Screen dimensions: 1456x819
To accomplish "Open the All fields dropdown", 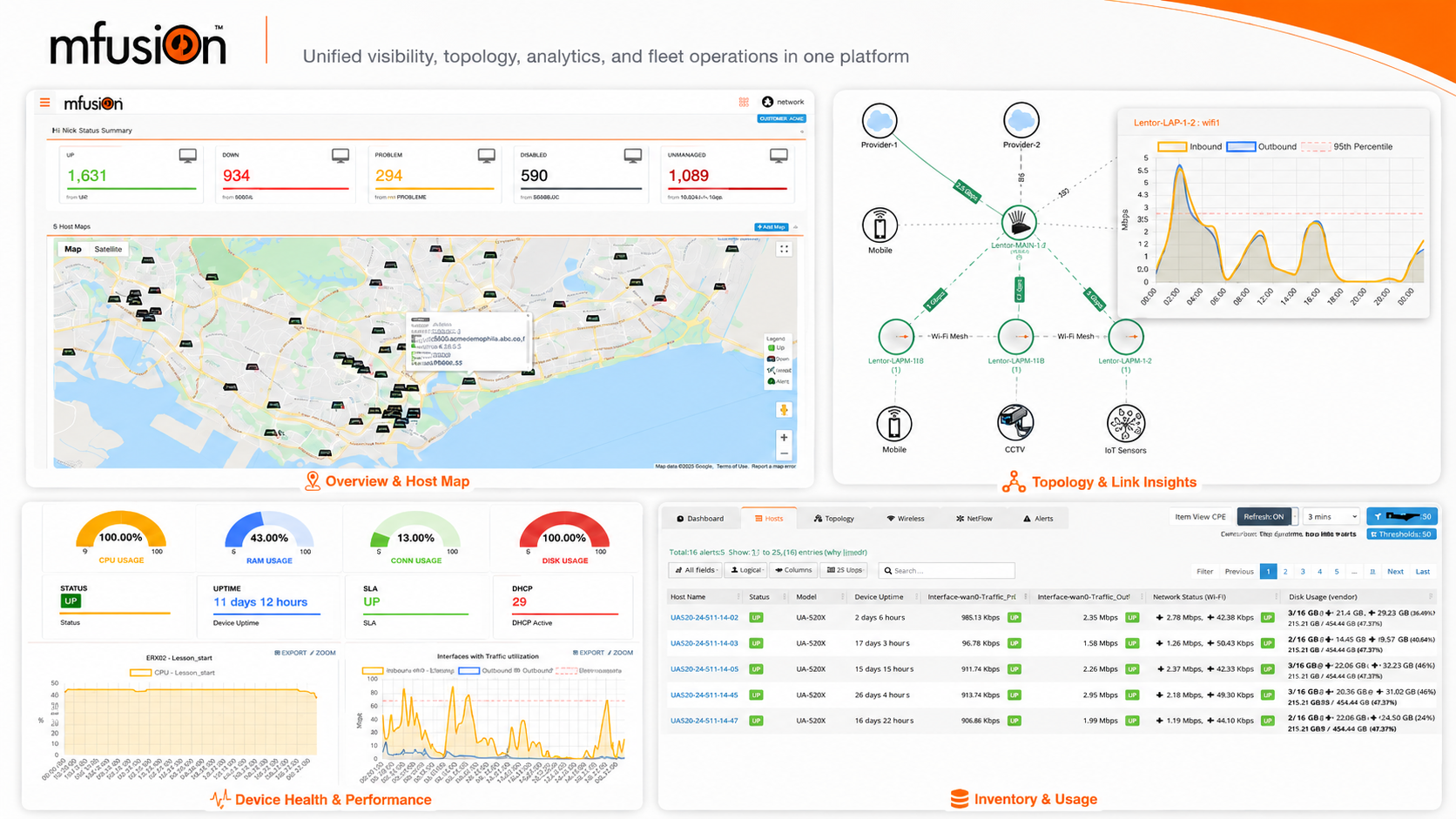I will coord(695,570).
